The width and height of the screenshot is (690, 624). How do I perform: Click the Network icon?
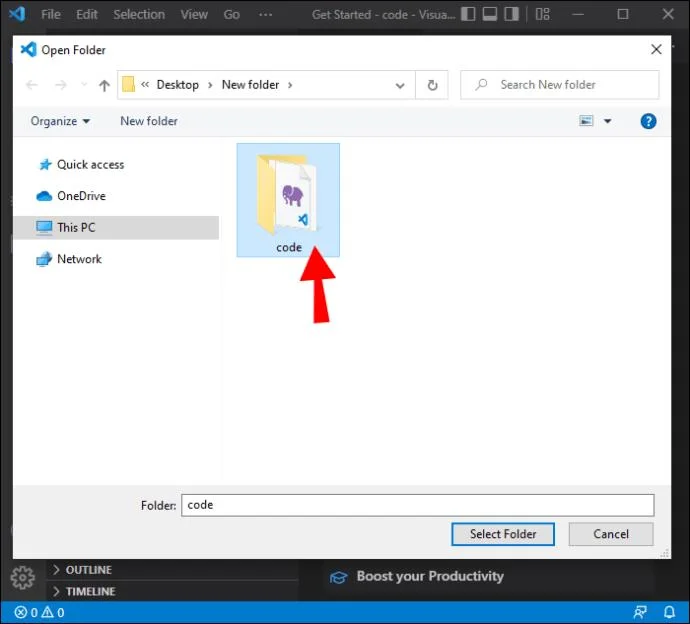[x=44, y=259]
